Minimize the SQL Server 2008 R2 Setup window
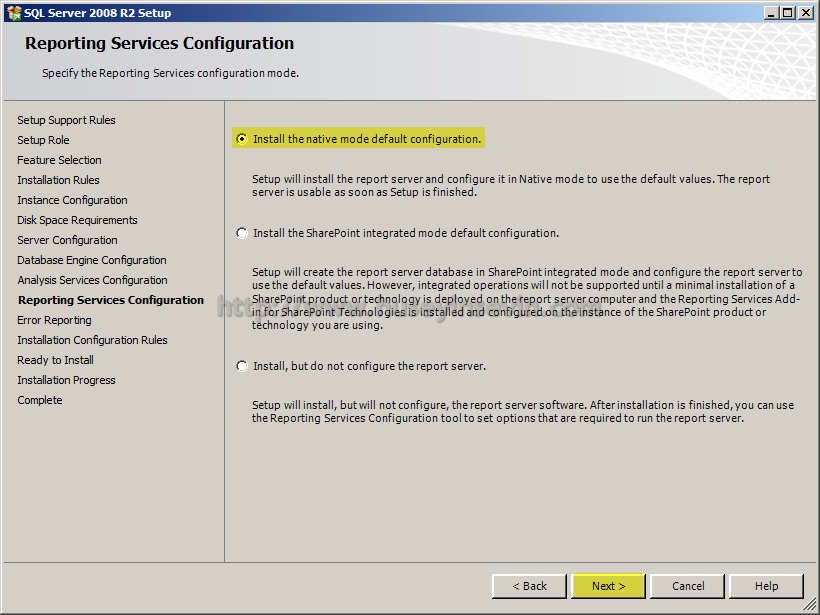The image size is (820, 615). (x=770, y=13)
